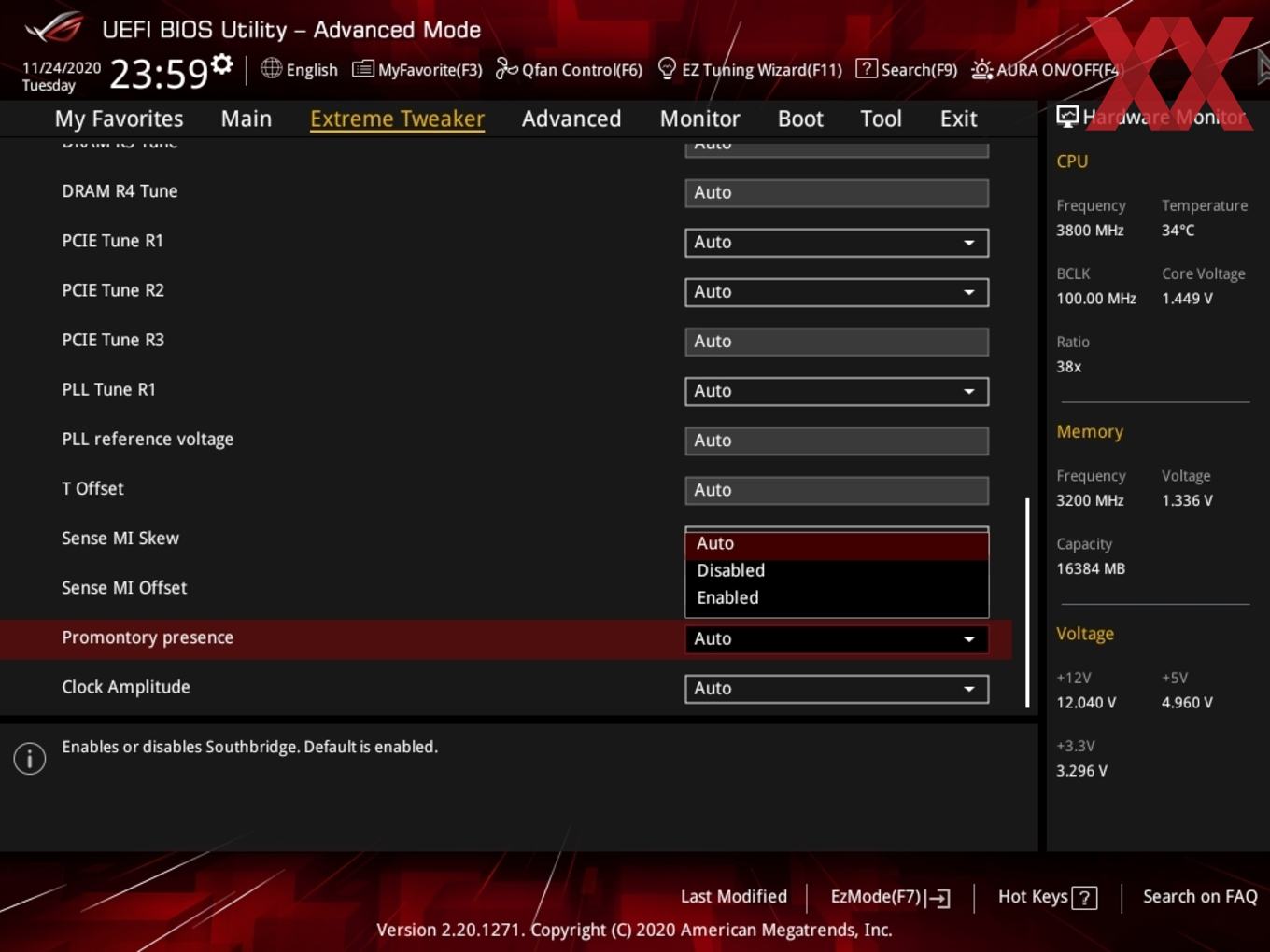Open the Tool tab
1270x952 pixels.
pos(881,119)
